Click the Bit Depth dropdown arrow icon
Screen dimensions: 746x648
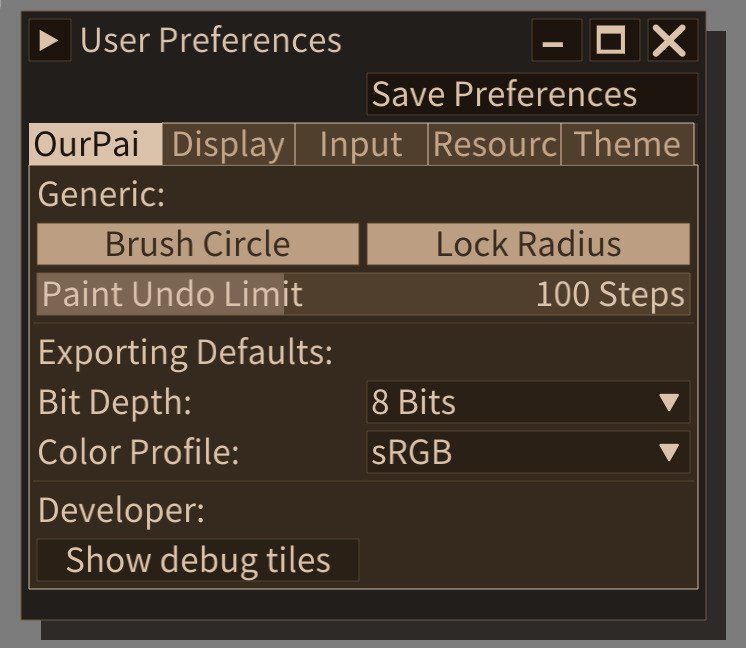coord(669,403)
